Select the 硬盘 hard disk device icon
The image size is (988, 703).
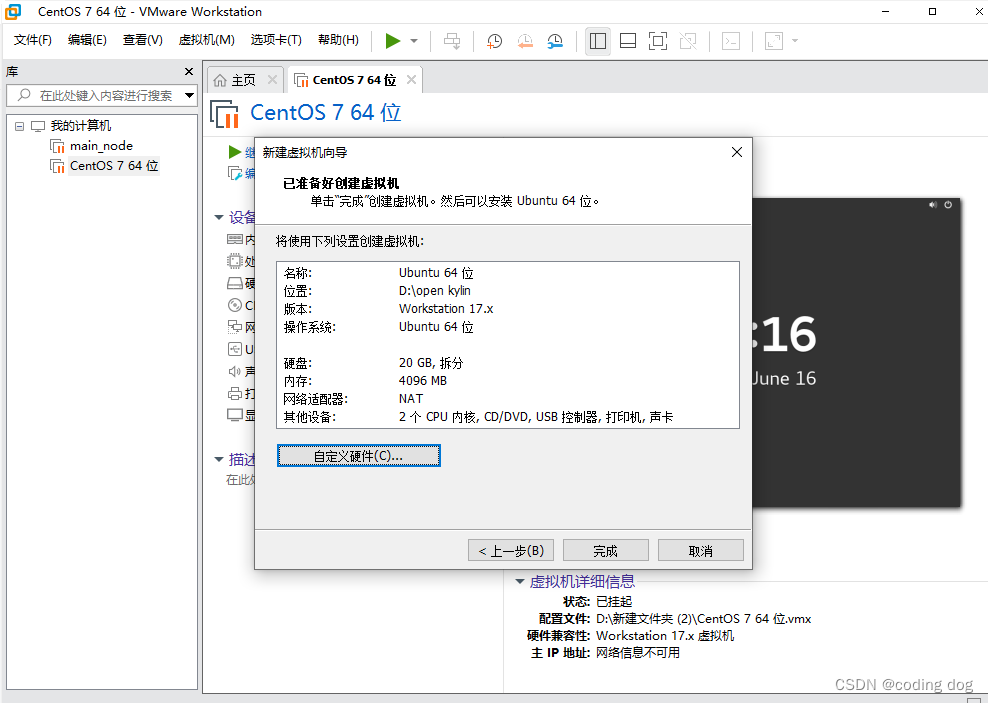[237, 283]
